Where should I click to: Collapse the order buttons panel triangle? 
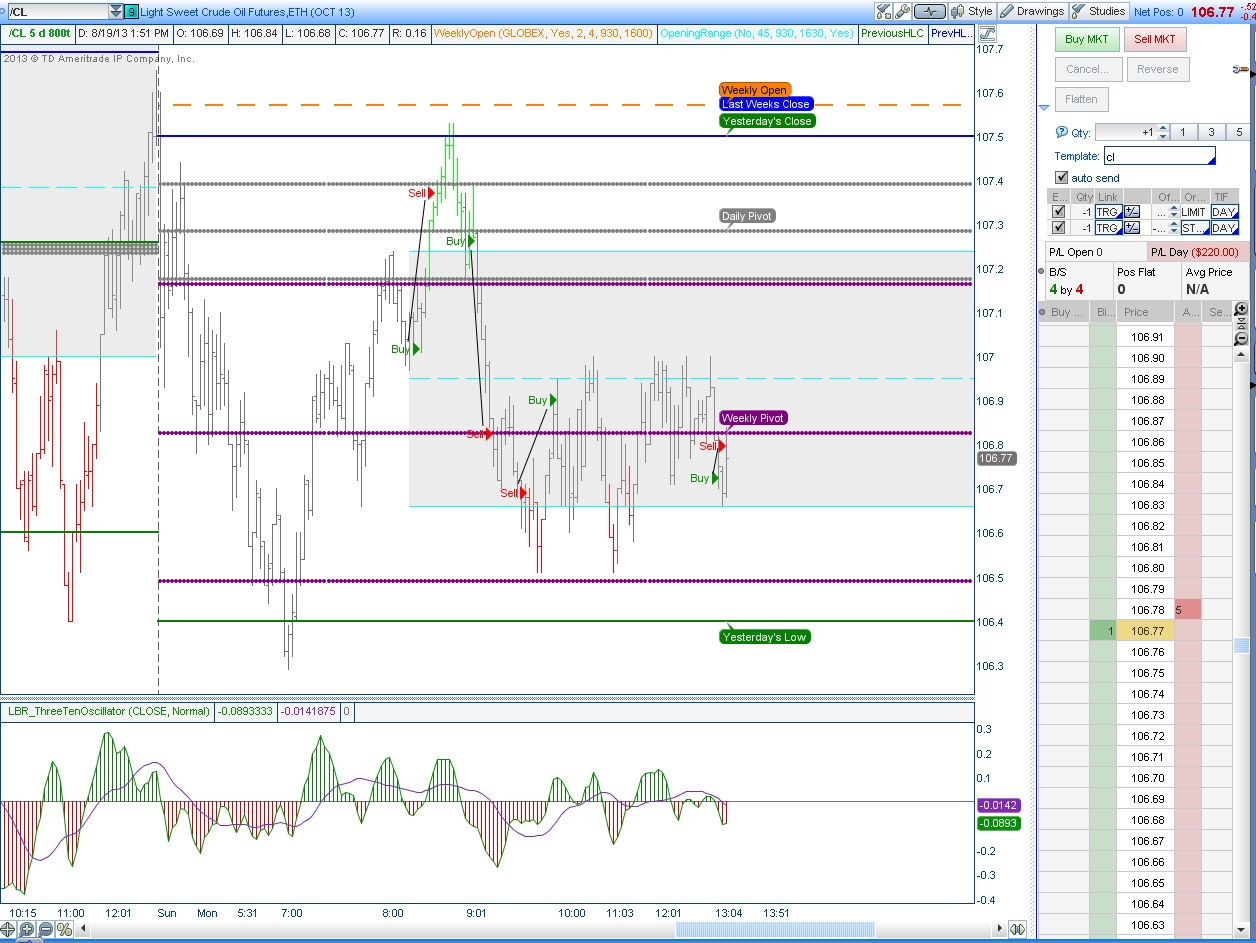coord(1044,107)
